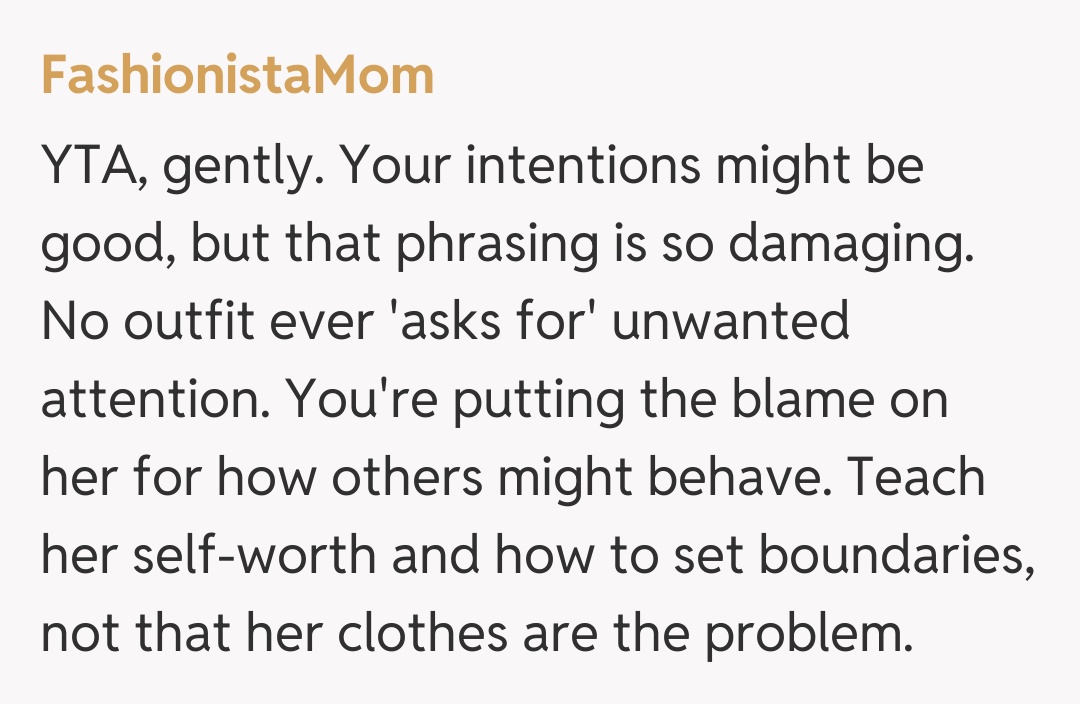Click the phrase 'phrasing is so damaging'
Image resolution: width=1080 pixels, height=704 pixels.
(684, 245)
